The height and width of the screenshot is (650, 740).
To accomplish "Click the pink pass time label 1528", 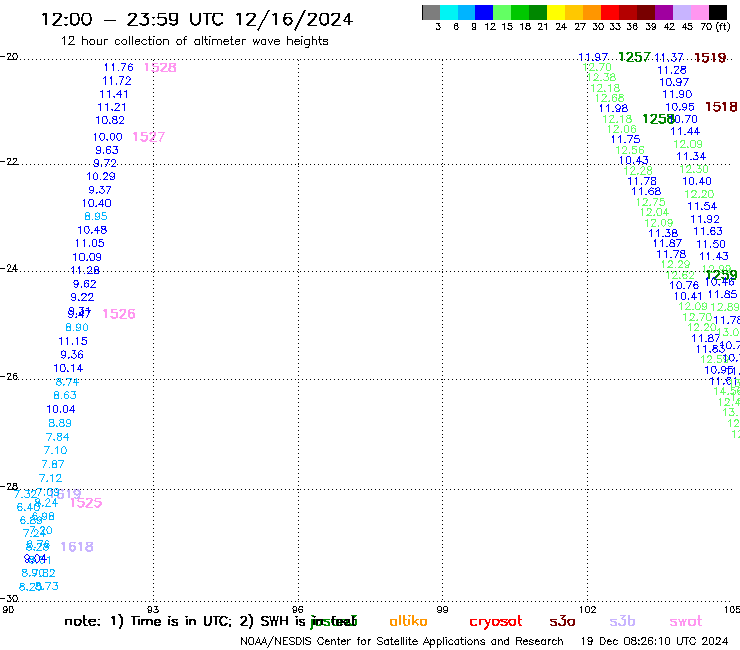I will point(160,68).
